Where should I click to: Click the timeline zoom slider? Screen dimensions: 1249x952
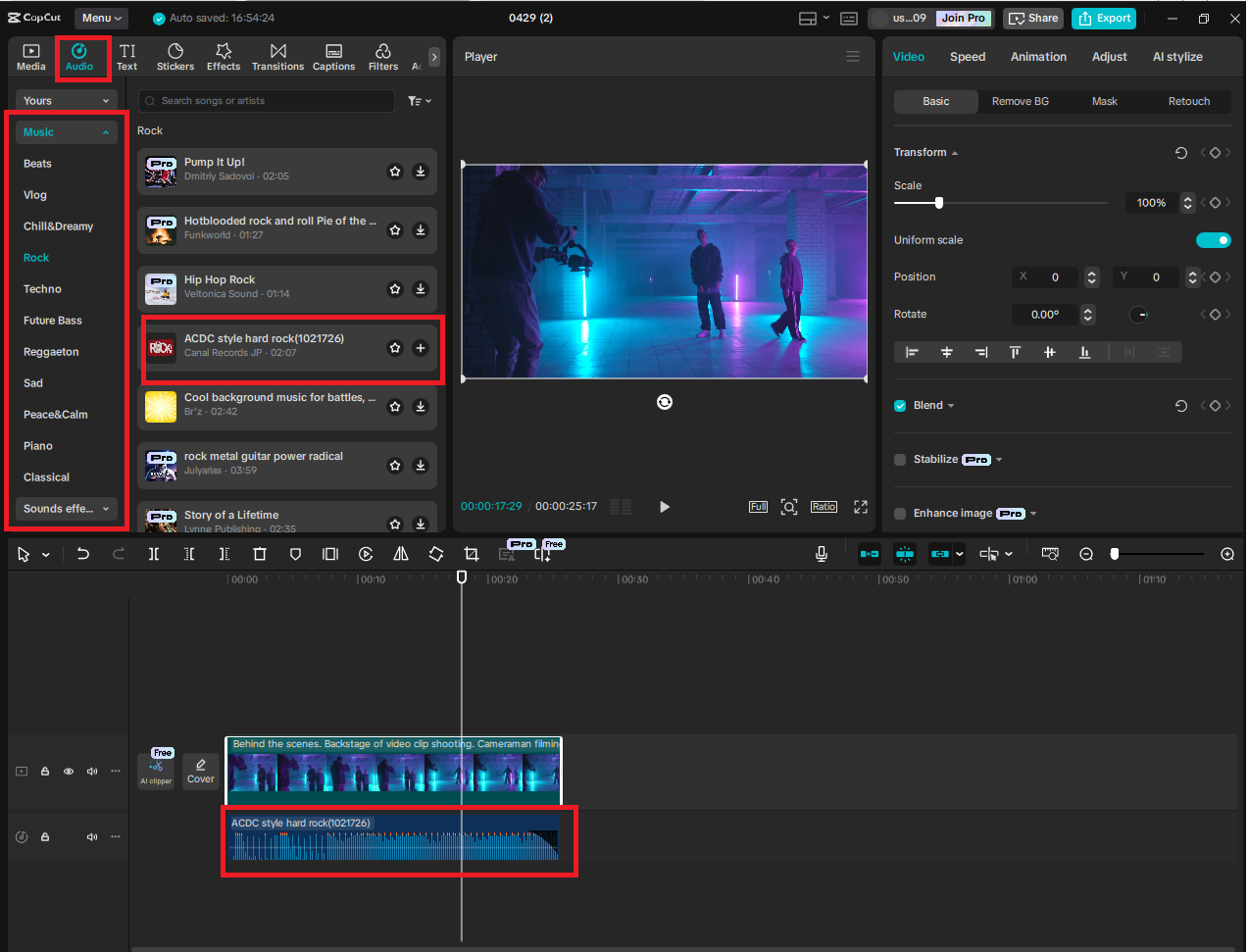coord(1115,554)
